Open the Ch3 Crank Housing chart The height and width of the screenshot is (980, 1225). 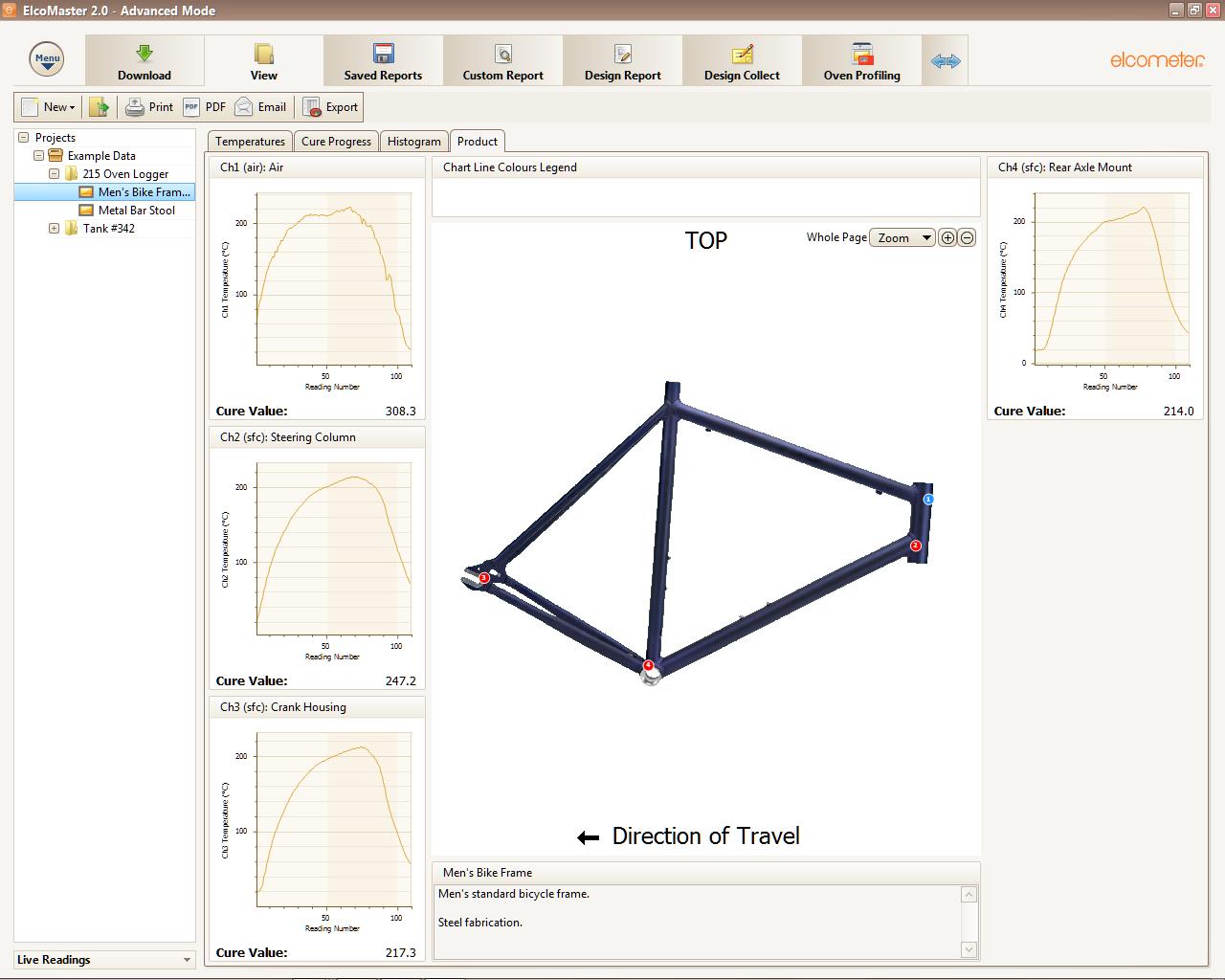tap(317, 831)
